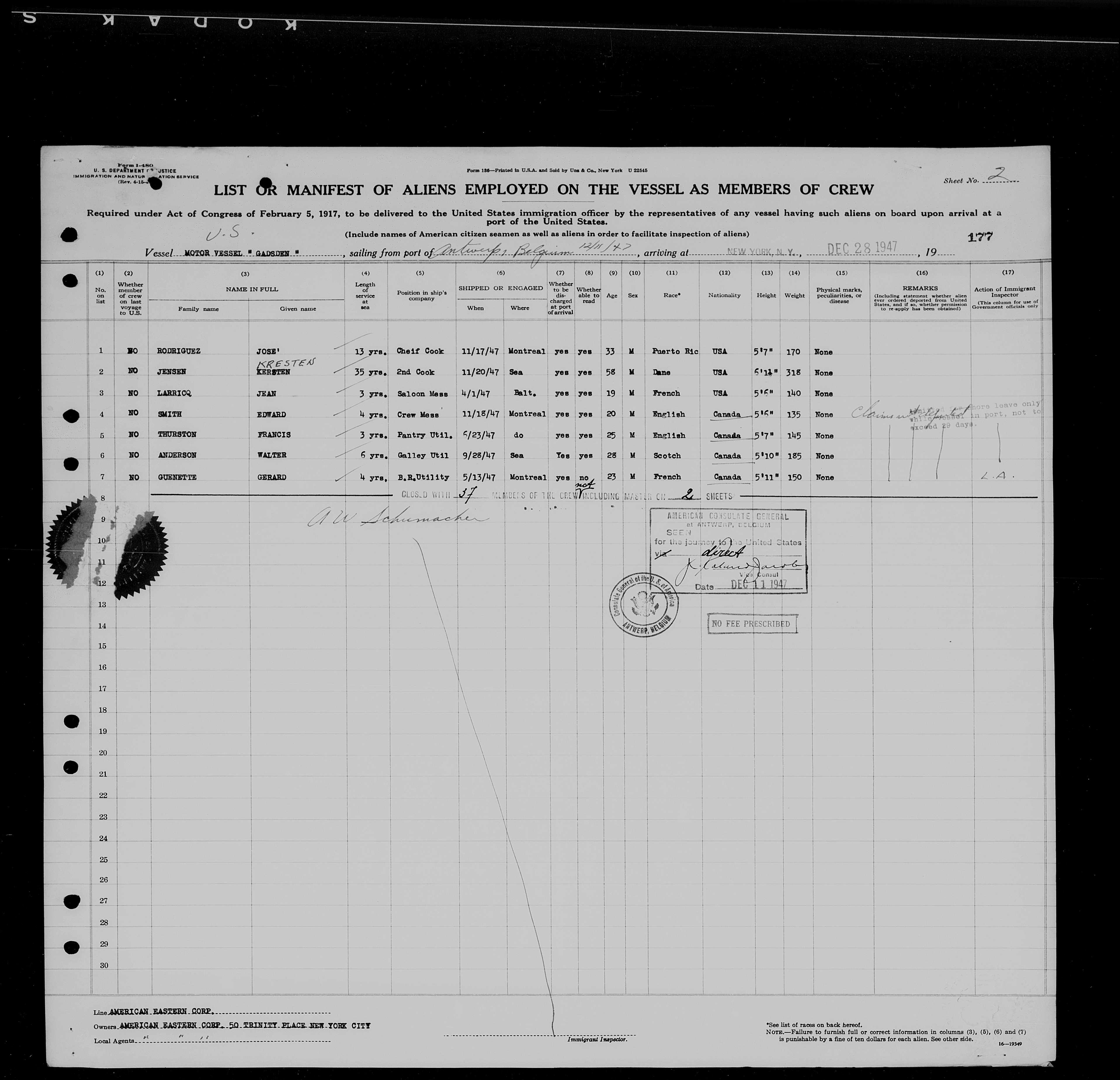Select the Position in ship's company header
1120x1080 pixels.
pos(422,296)
